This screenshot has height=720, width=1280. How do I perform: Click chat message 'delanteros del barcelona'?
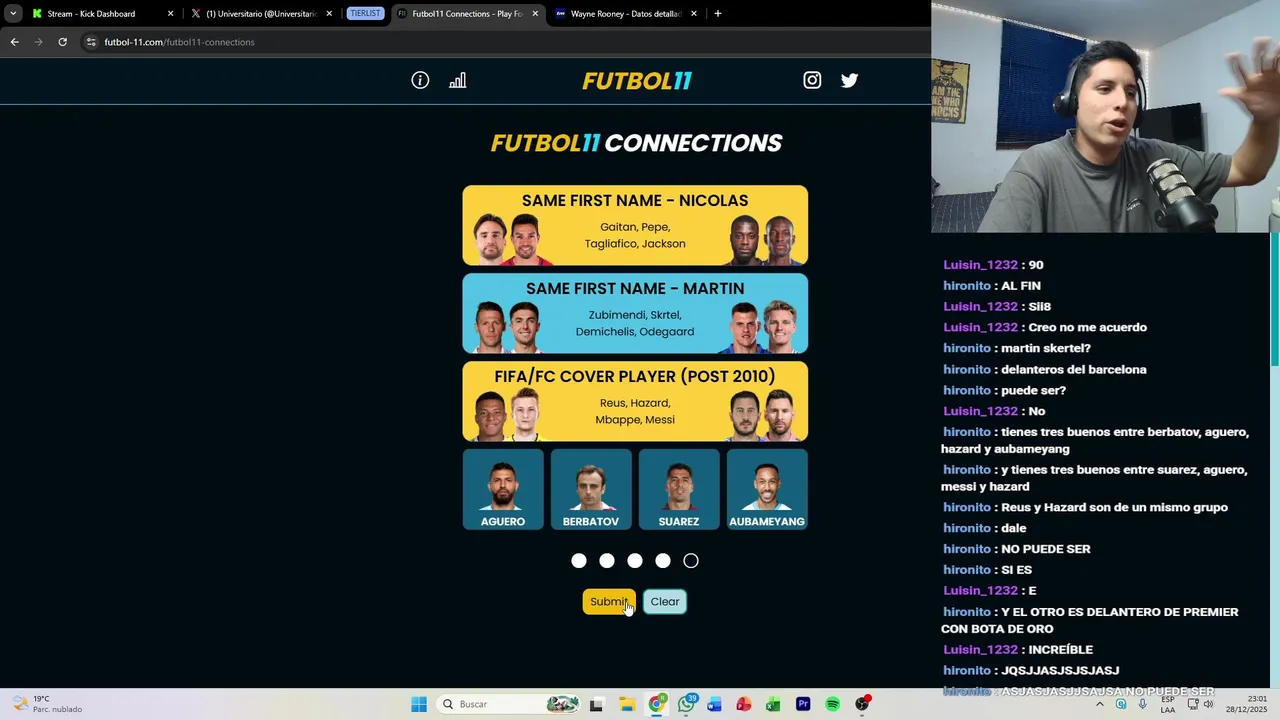coord(1074,369)
